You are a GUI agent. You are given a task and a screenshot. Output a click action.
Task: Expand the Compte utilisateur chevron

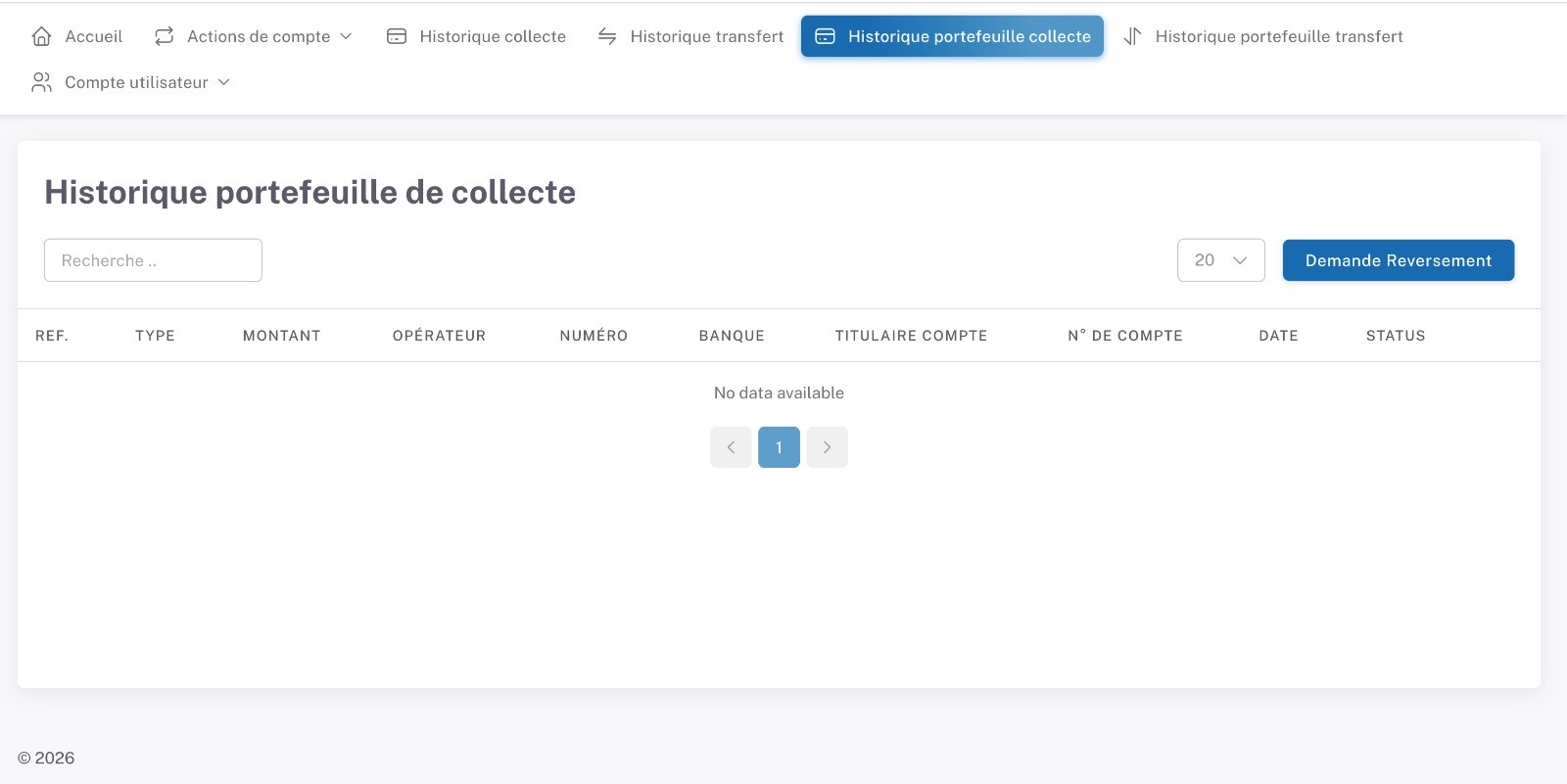tap(223, 82)
